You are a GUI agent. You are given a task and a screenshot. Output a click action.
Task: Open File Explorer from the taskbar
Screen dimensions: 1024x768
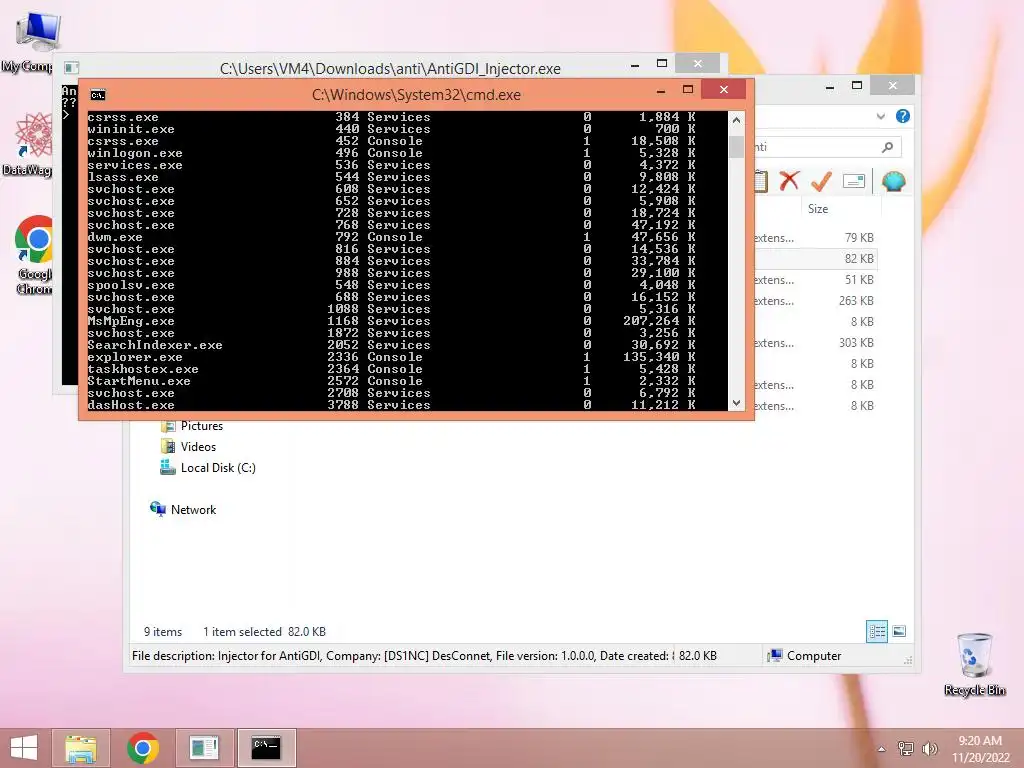pos(81,748)
